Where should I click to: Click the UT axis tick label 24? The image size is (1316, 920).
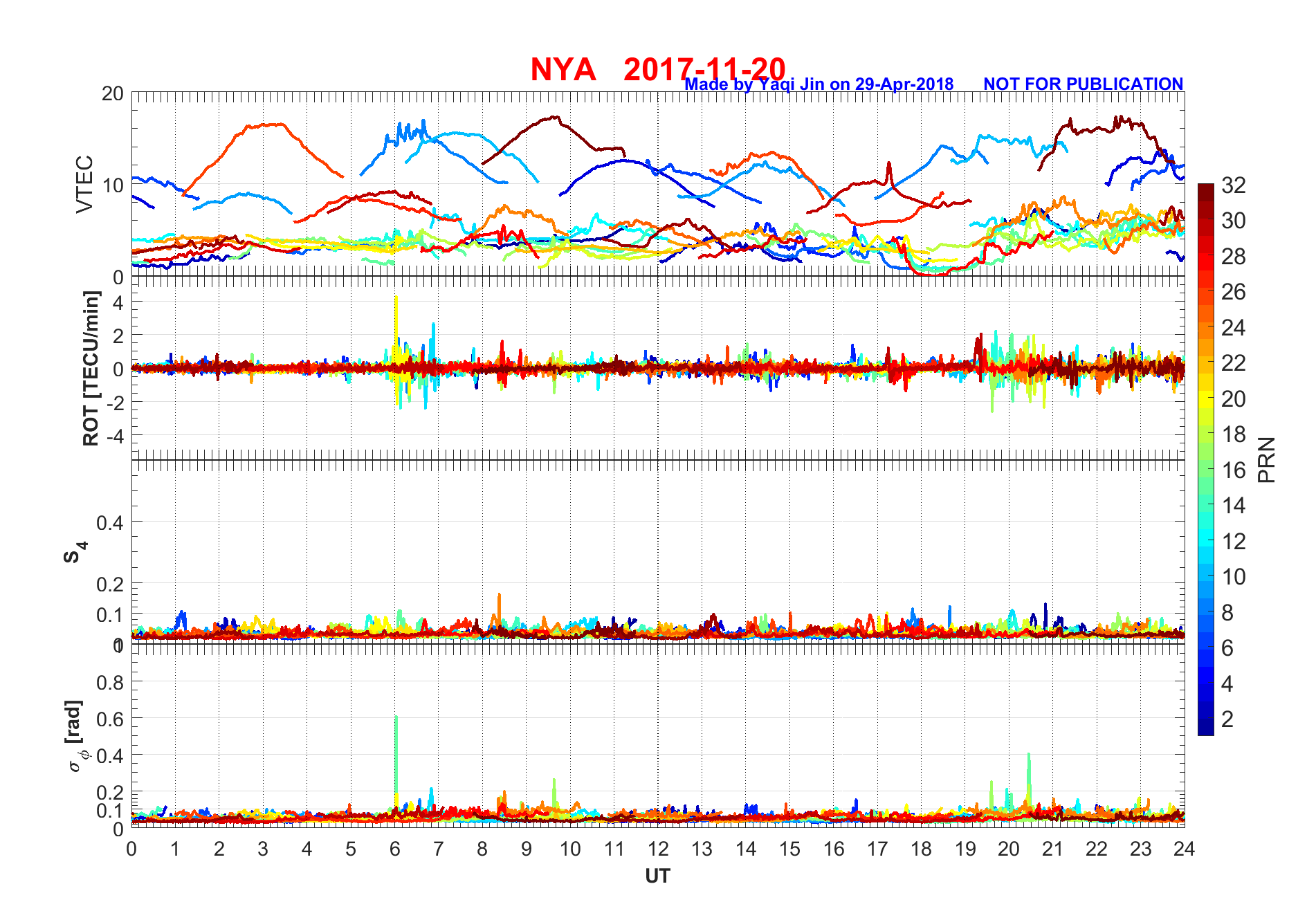(1184, 849)
